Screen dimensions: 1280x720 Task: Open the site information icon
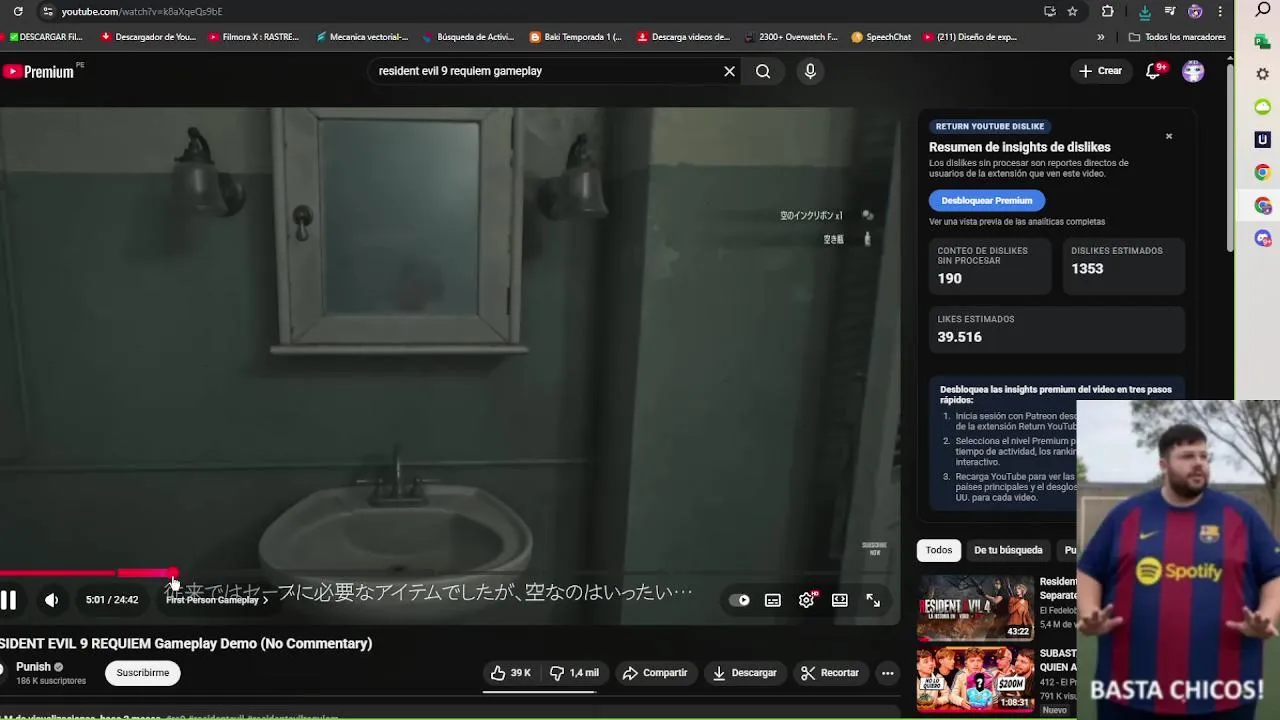[x=47, y=11]
